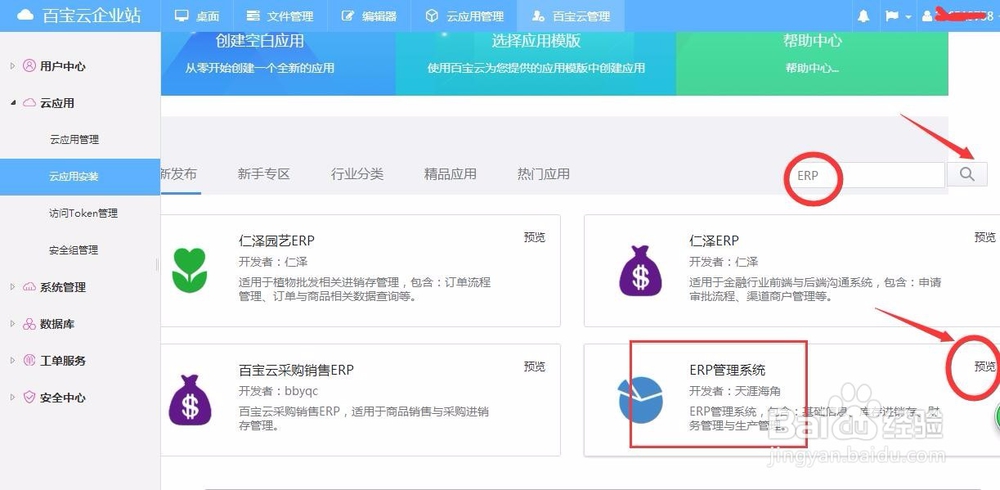Click the 创建空白应用 banner
Screen dimensions: 1000x490
(278, 64)
